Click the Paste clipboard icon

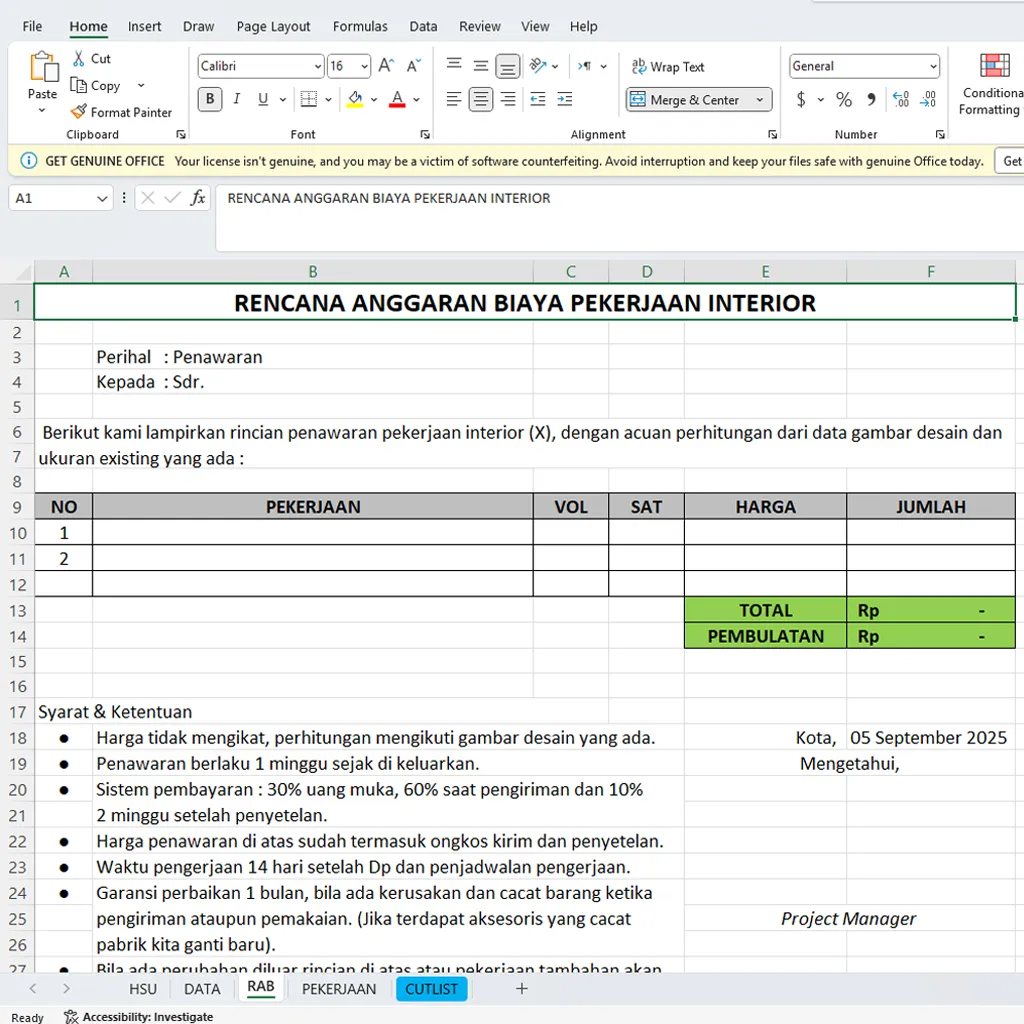coord(43,67)
